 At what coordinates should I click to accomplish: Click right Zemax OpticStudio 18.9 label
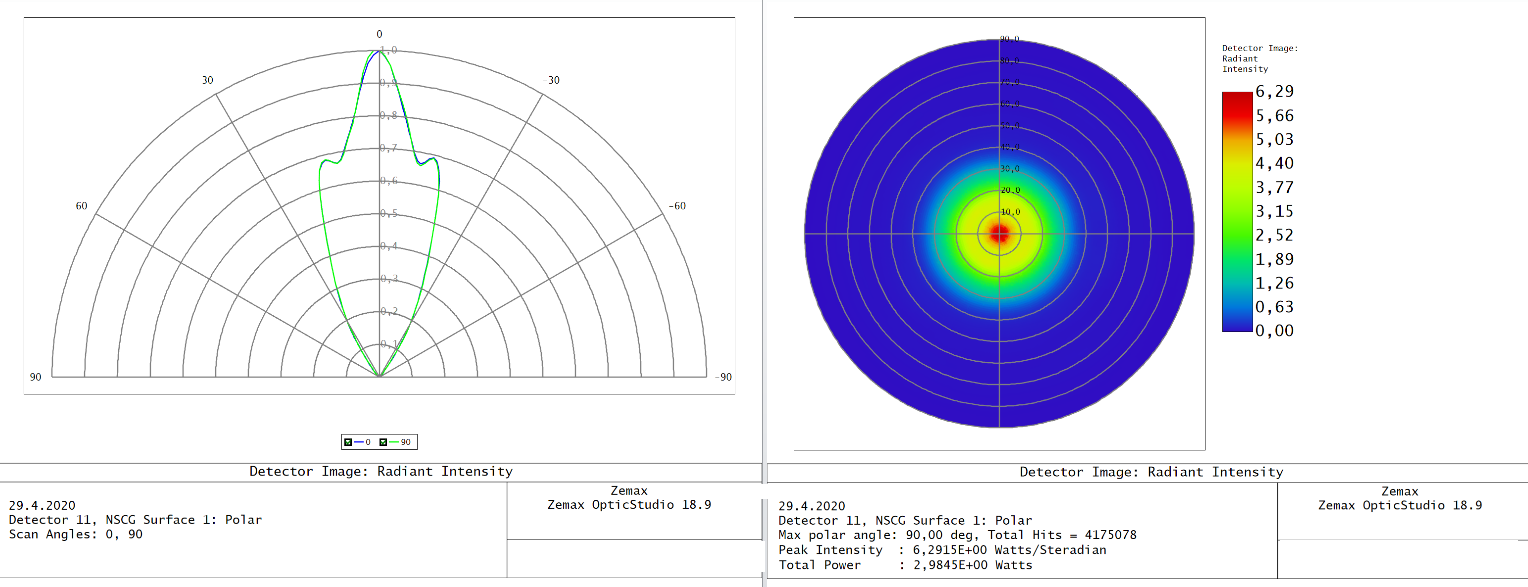pos(1400,505)
